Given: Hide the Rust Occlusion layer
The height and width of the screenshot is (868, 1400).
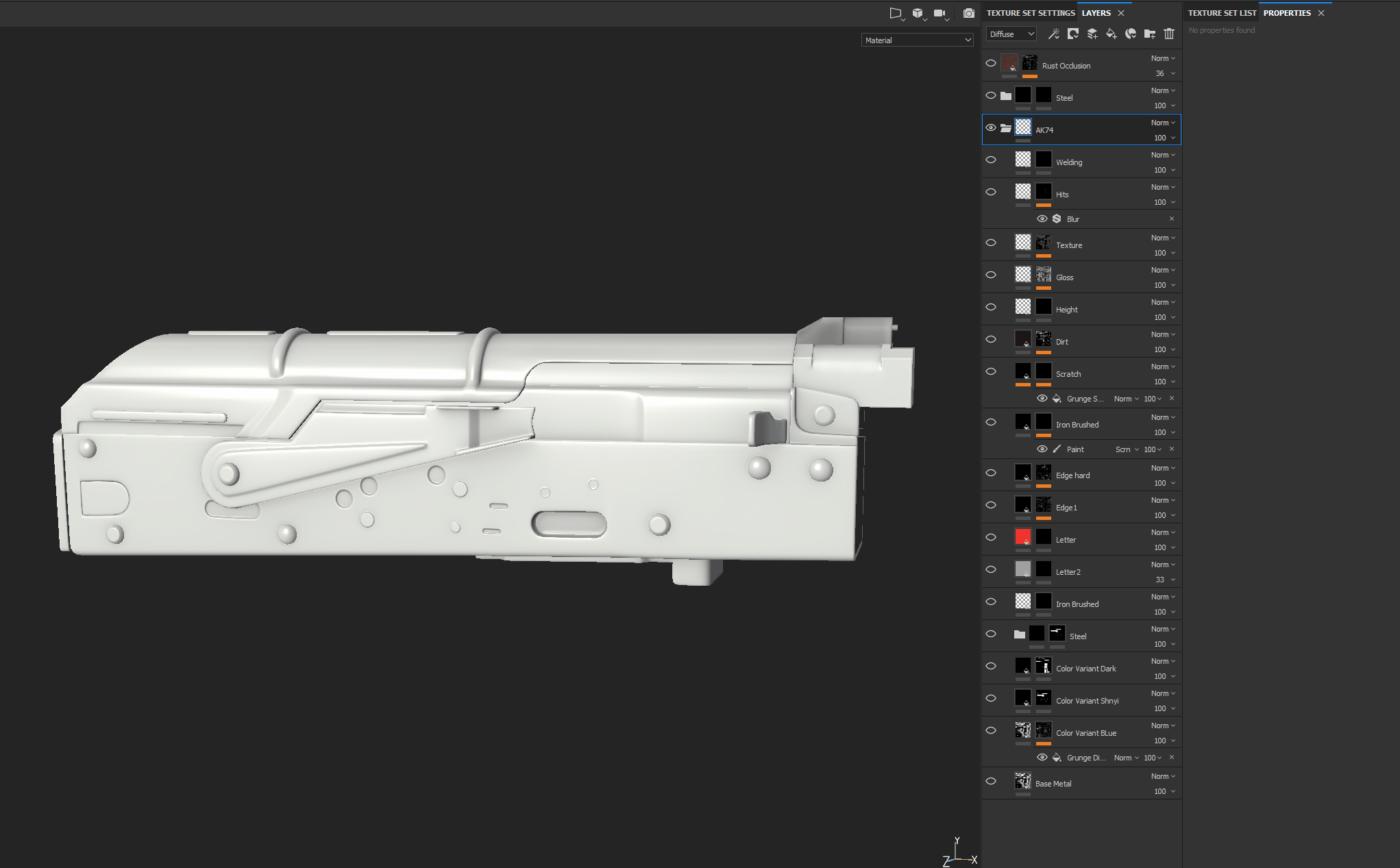Looking at the screenshot, I should pos(991,63).
